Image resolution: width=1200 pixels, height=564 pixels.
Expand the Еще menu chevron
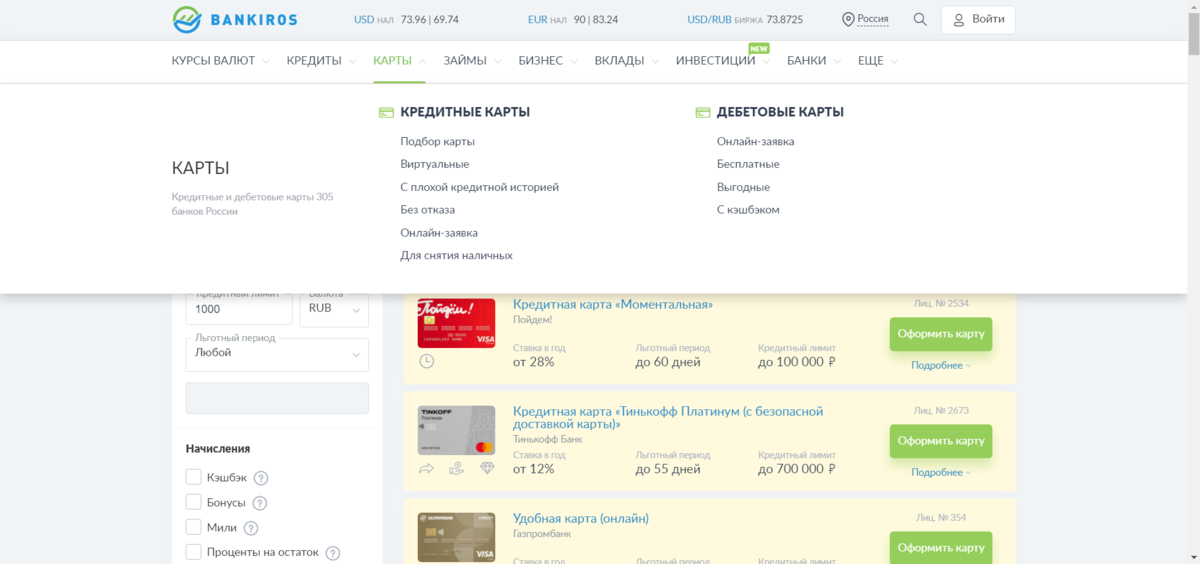(894, 61)
